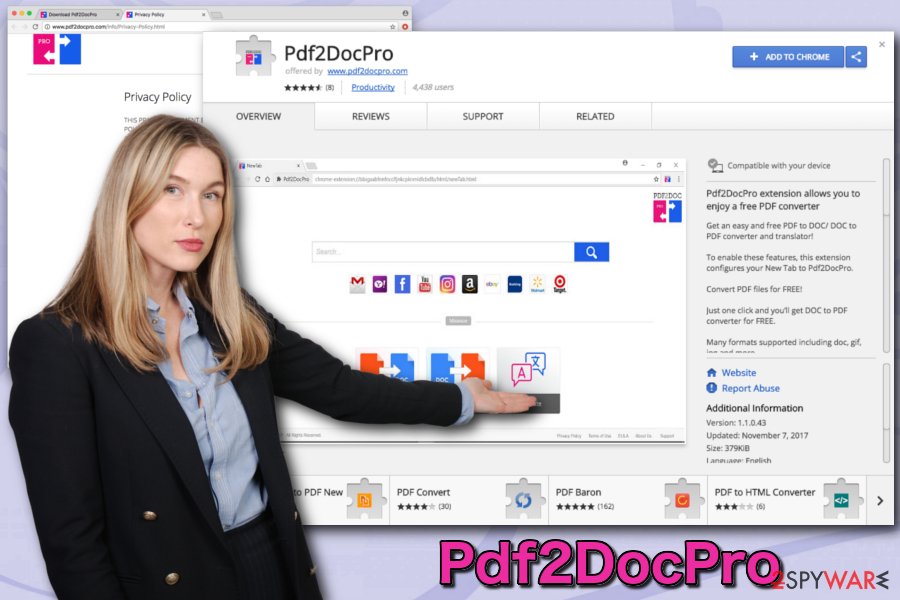
Task: Click the additional information scrollbar
Action: pos(887,412)
